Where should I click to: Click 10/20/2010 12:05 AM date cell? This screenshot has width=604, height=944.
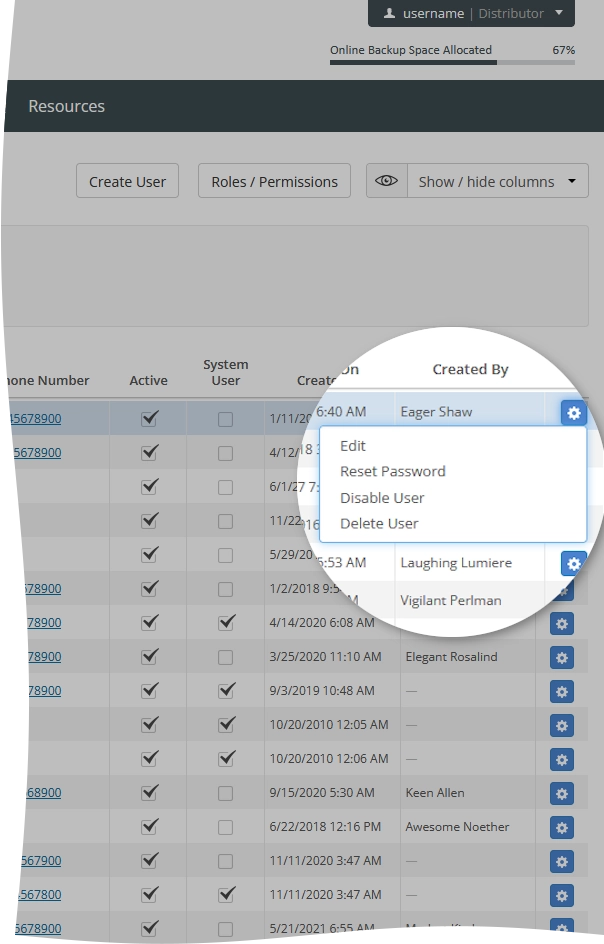(x=329, y=725)
